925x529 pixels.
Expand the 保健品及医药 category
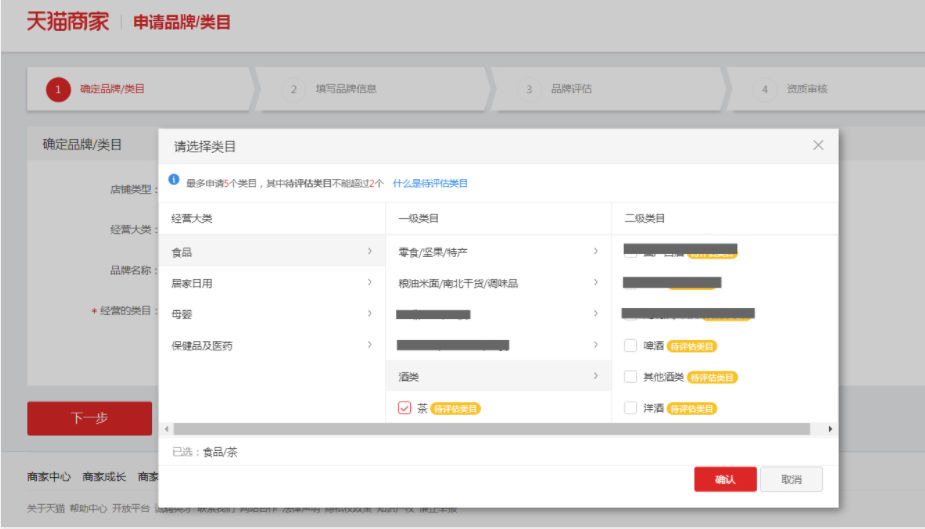271,345
